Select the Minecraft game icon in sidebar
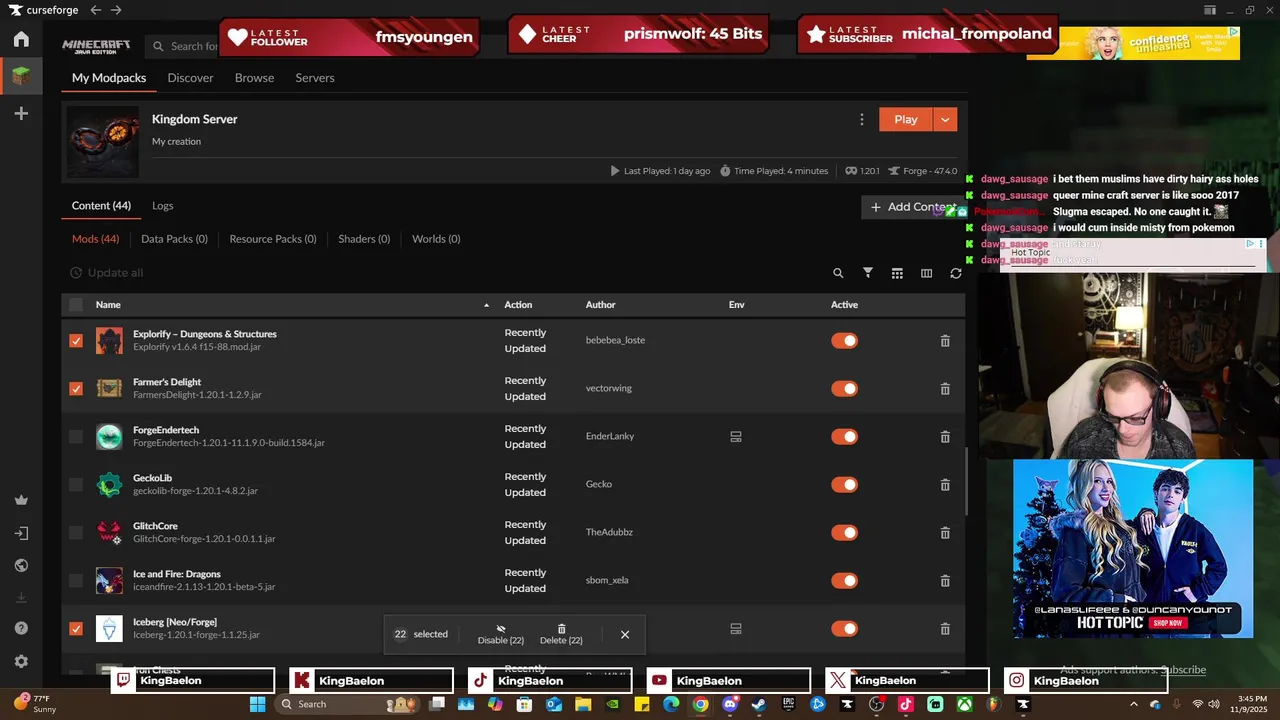 (x=21, y=75)
